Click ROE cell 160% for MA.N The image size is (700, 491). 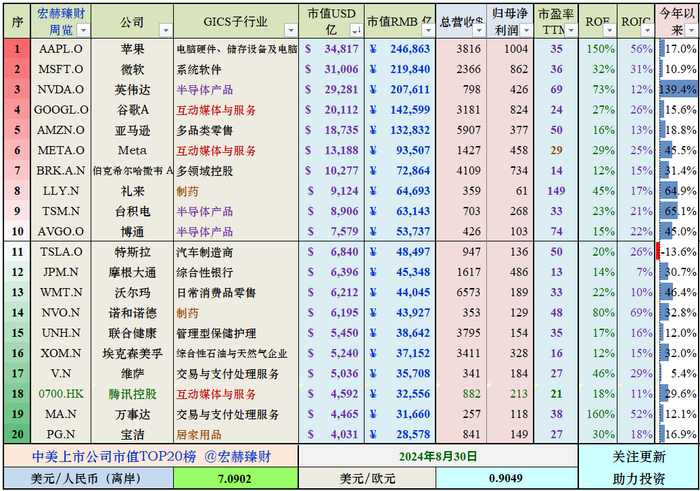[x=598, y=414]
